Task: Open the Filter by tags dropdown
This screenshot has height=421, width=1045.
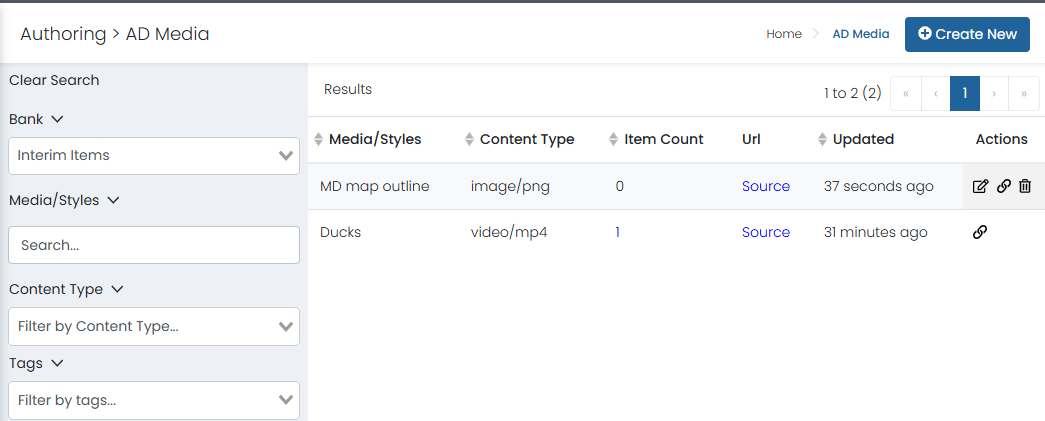Action: click(154, 400)
